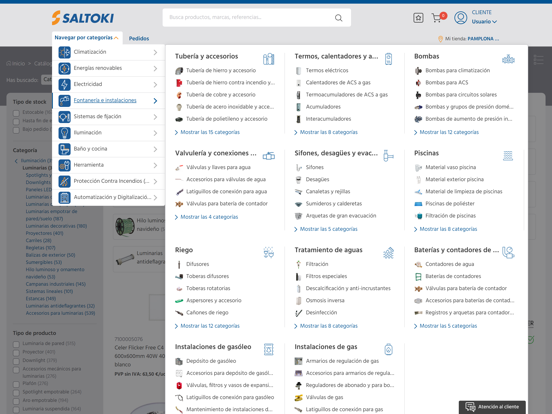Open Luminarias antideflagrantes category link
The height and width of the screenshot is (414, 552).
tap(60, 306)
